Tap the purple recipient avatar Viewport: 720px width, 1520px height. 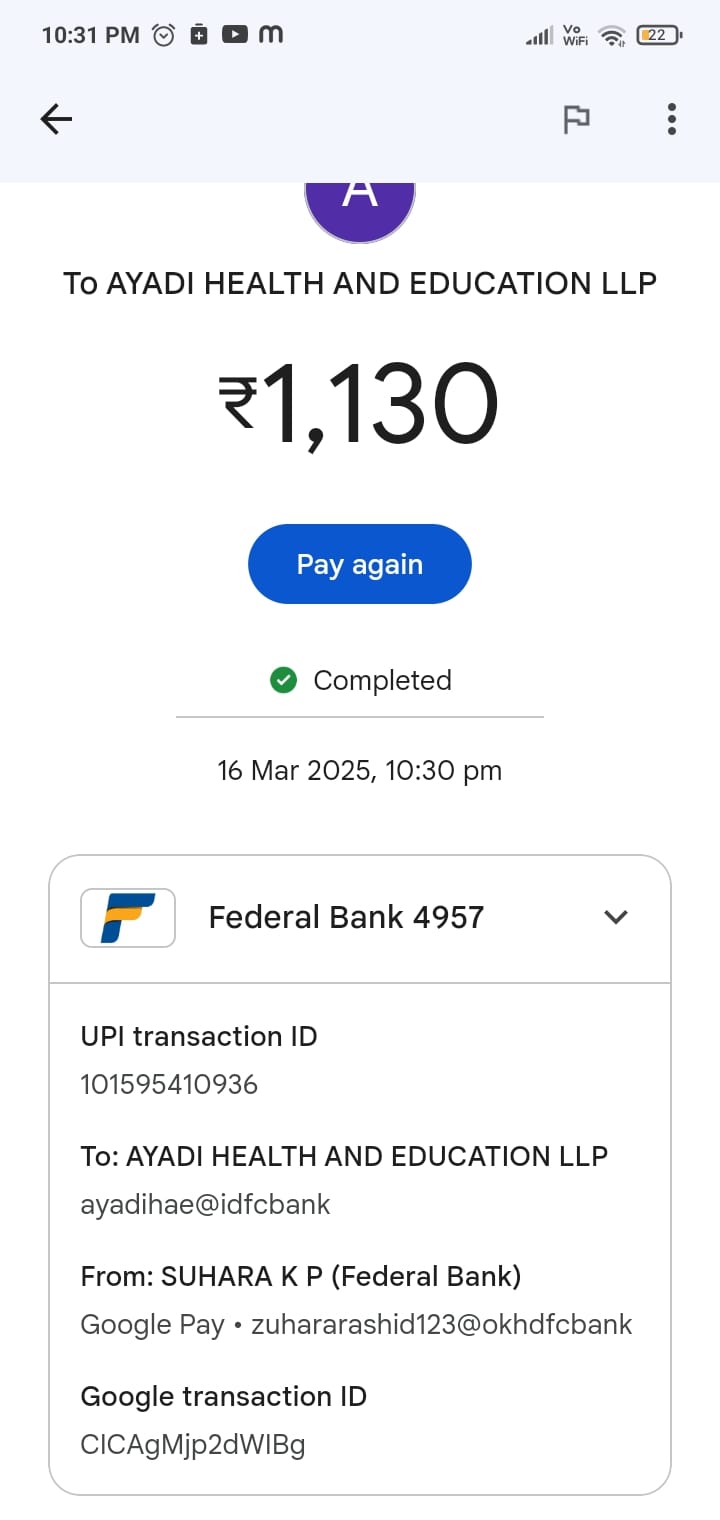(360, 208)
